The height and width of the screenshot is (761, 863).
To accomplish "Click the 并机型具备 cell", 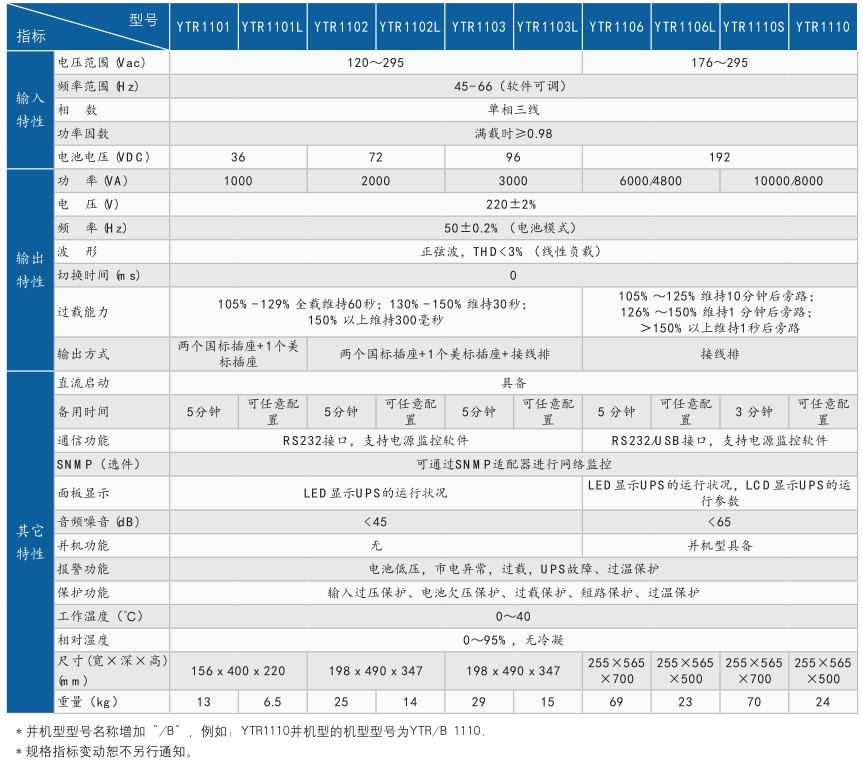I will pyautogui.click(x=720, y=545).
